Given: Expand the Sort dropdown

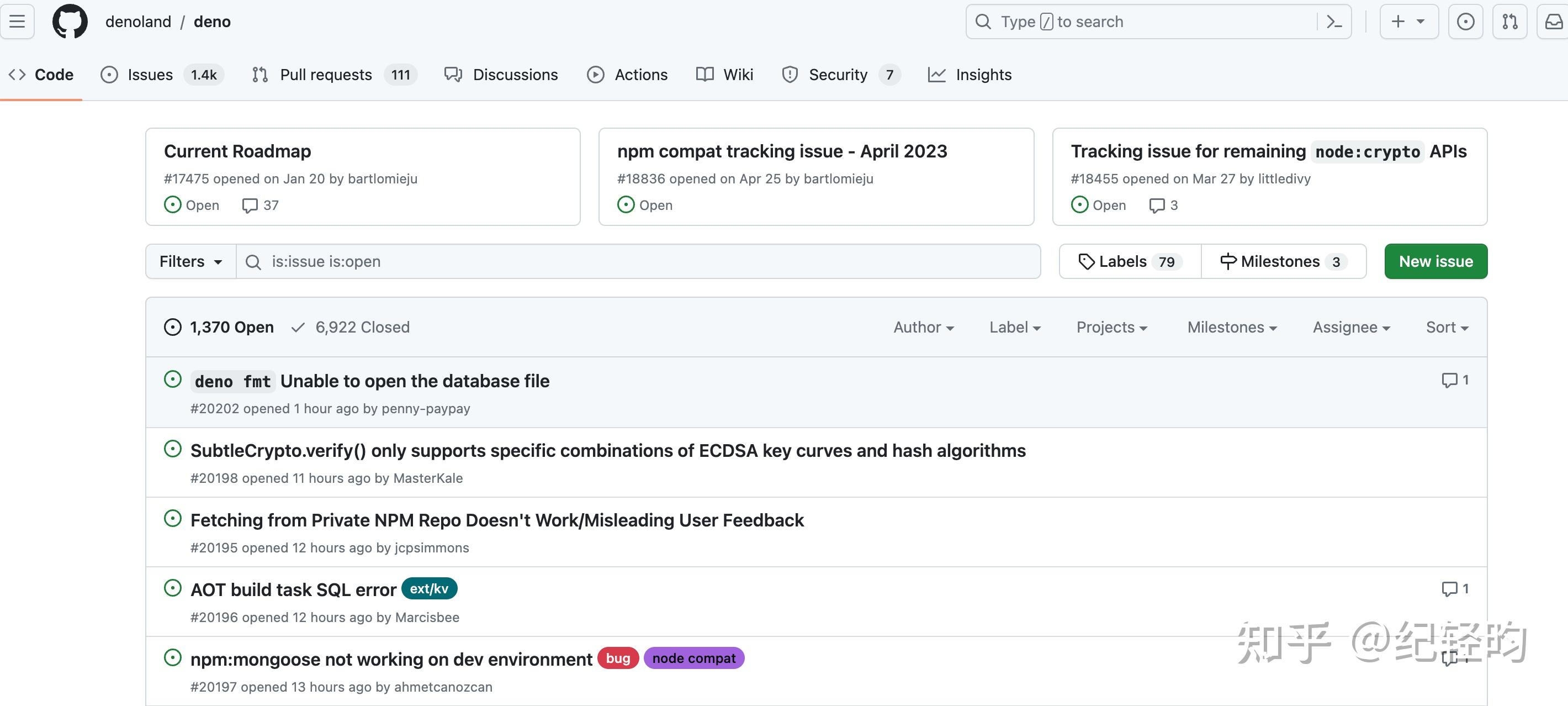Looking at the screenshot, I should (1447, 327).
